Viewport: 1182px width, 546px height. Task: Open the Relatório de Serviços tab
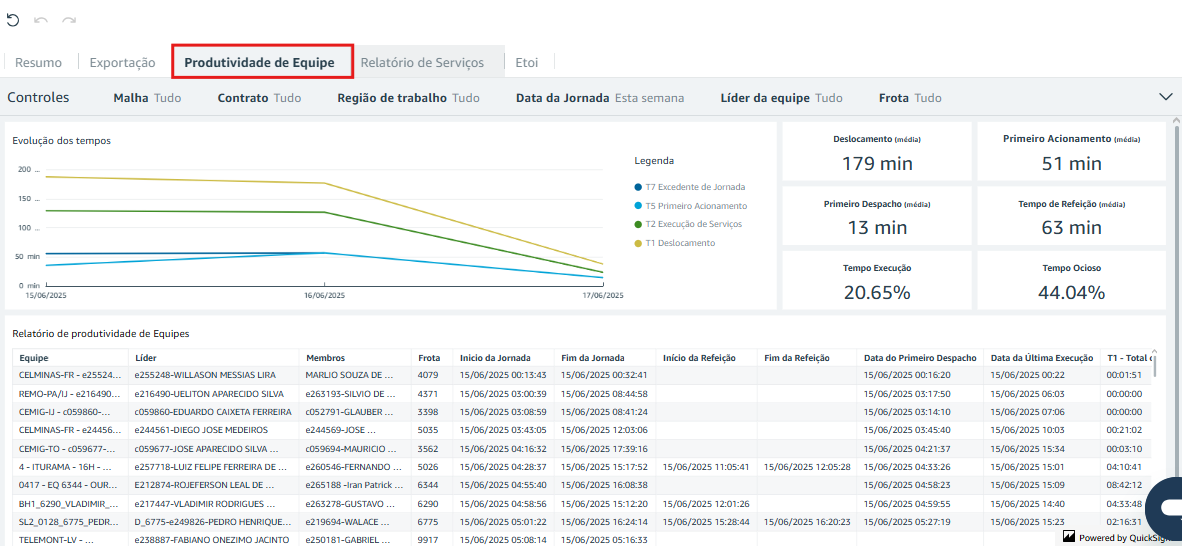click(422, 62)
